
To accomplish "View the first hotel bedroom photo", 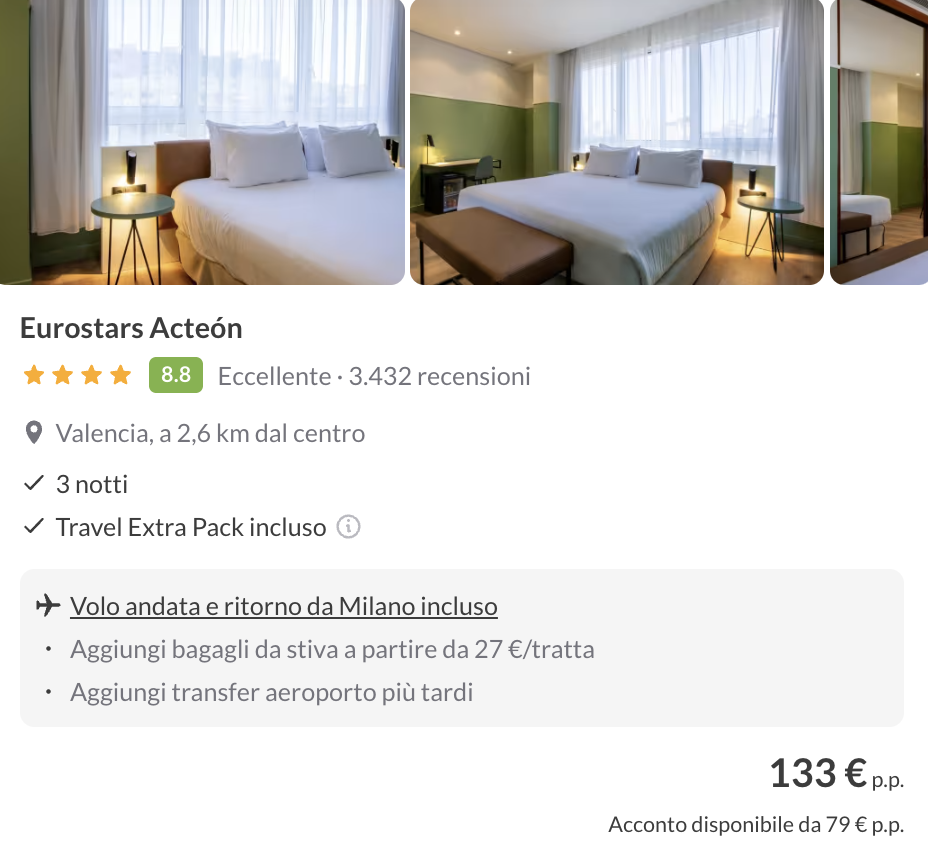I will [202, 142].
